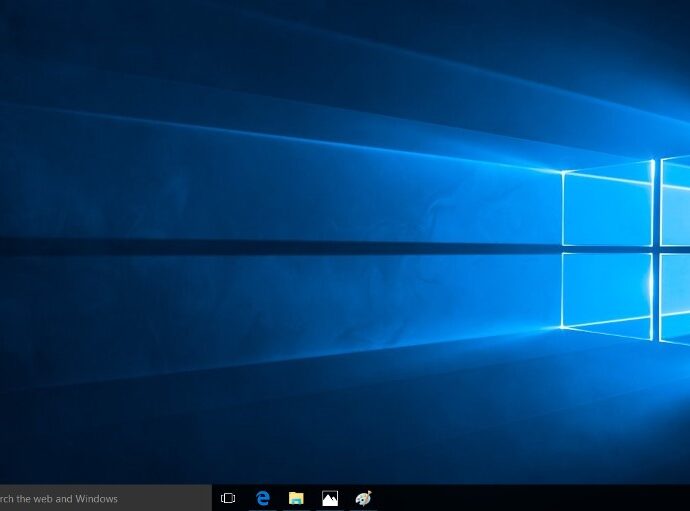Click the lower-right pane of the Windows logo

676,296
